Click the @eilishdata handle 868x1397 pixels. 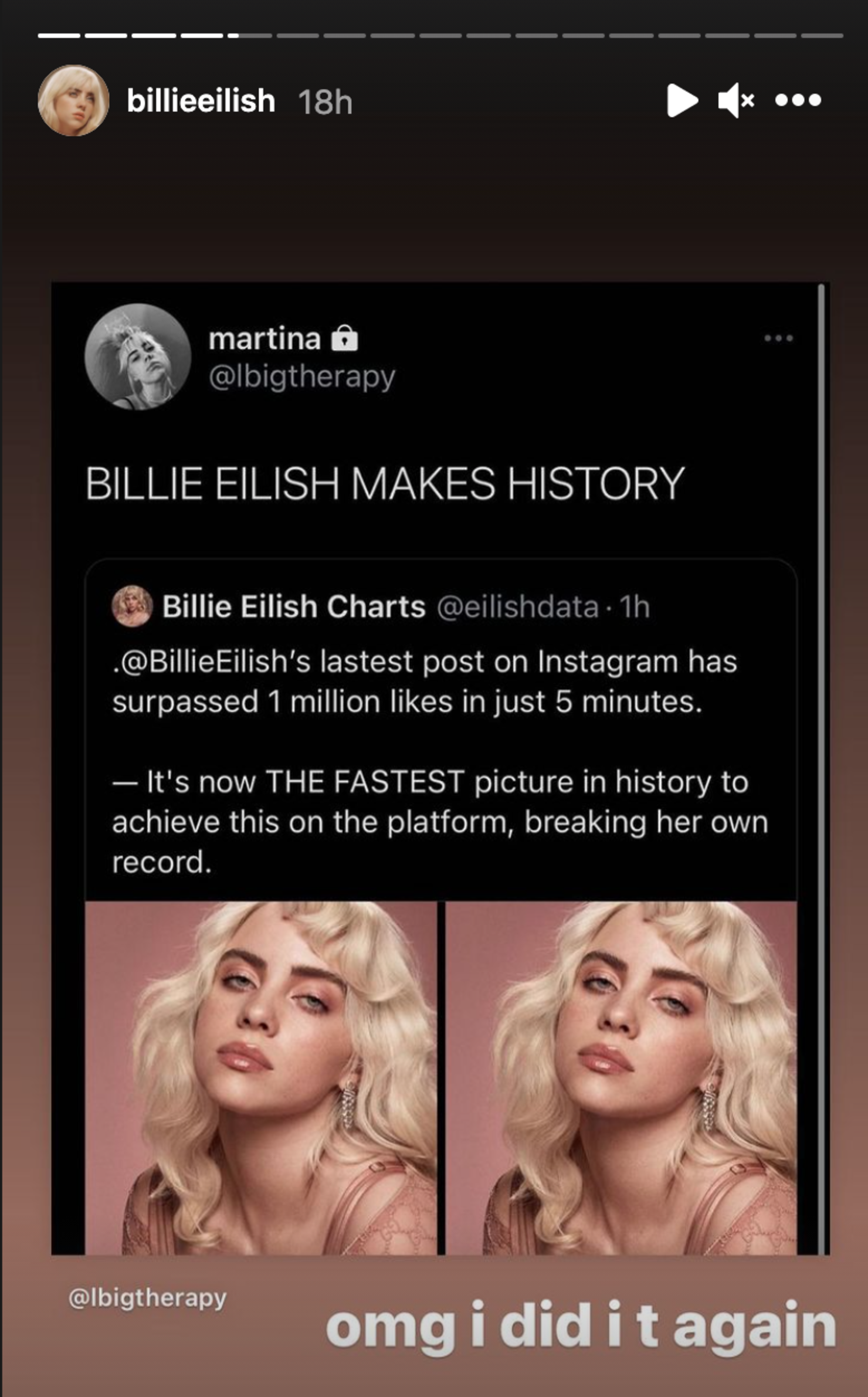pyautogui.click(x=517, y=606)
